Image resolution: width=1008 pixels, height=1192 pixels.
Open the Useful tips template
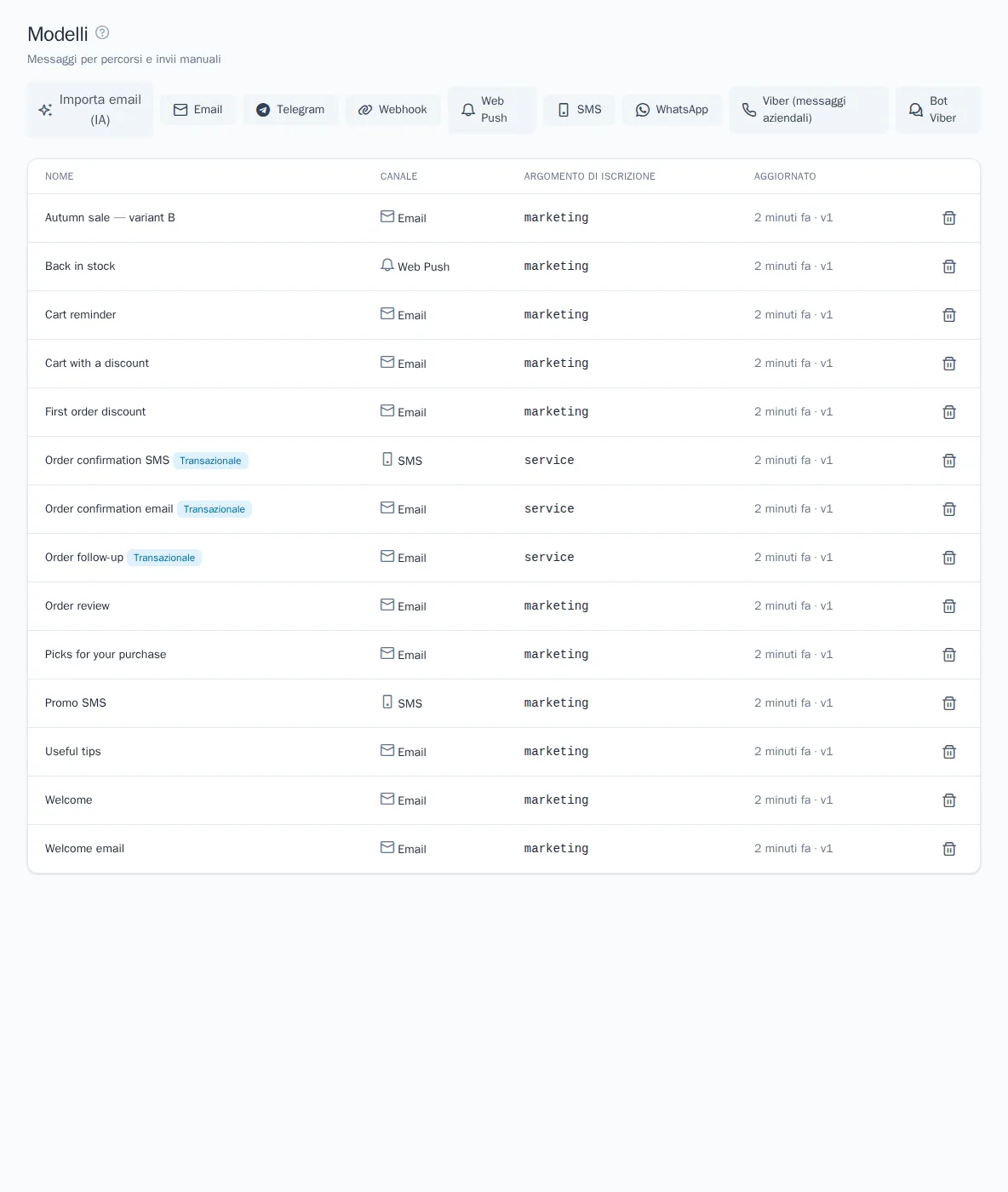coord(73,752)
